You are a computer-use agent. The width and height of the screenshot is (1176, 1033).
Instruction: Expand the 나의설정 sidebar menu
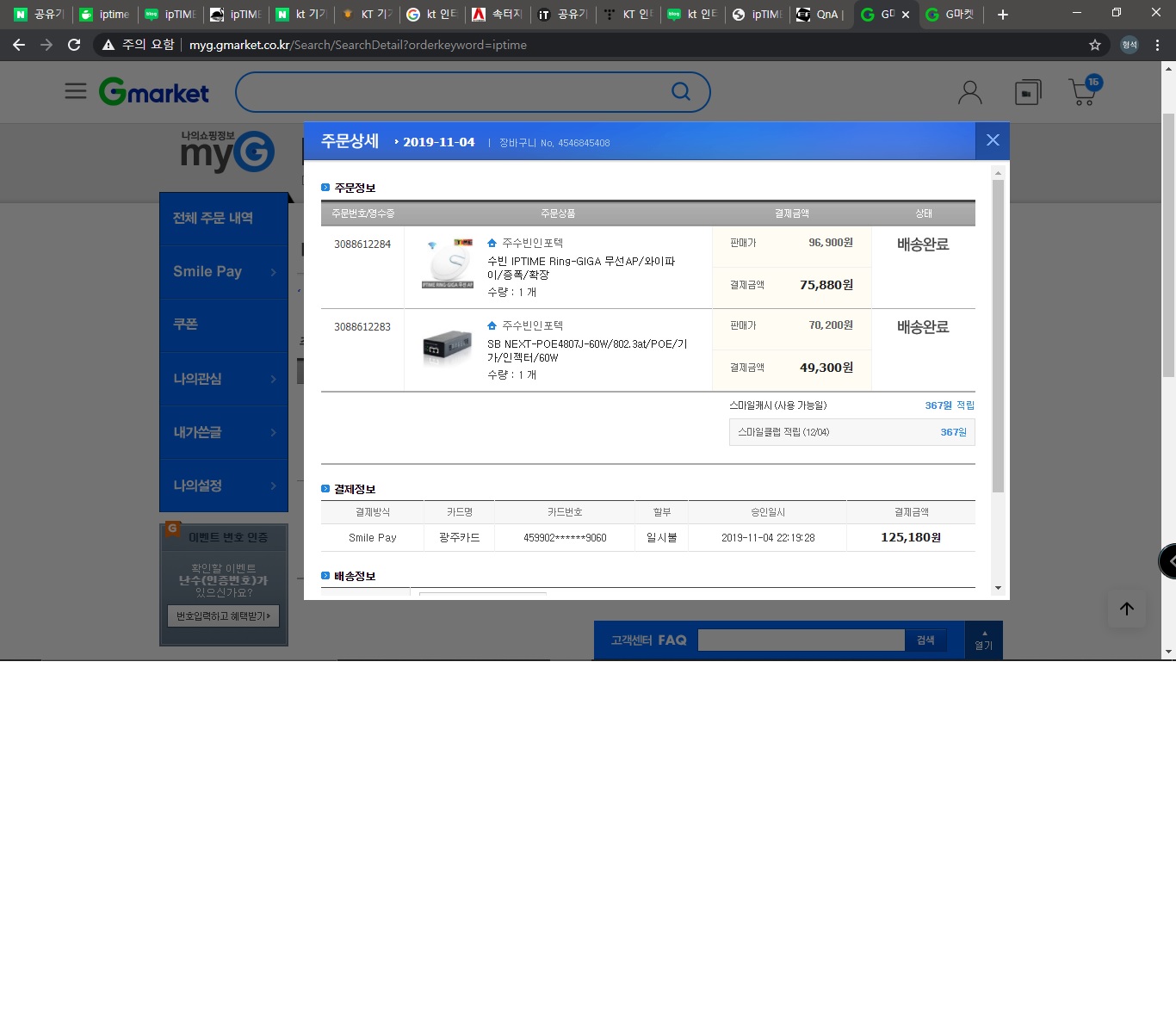[224, 486]
